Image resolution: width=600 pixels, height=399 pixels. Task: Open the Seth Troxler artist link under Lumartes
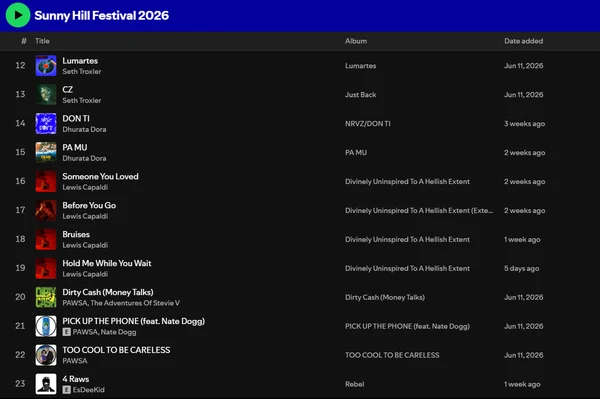pos(82,72)
